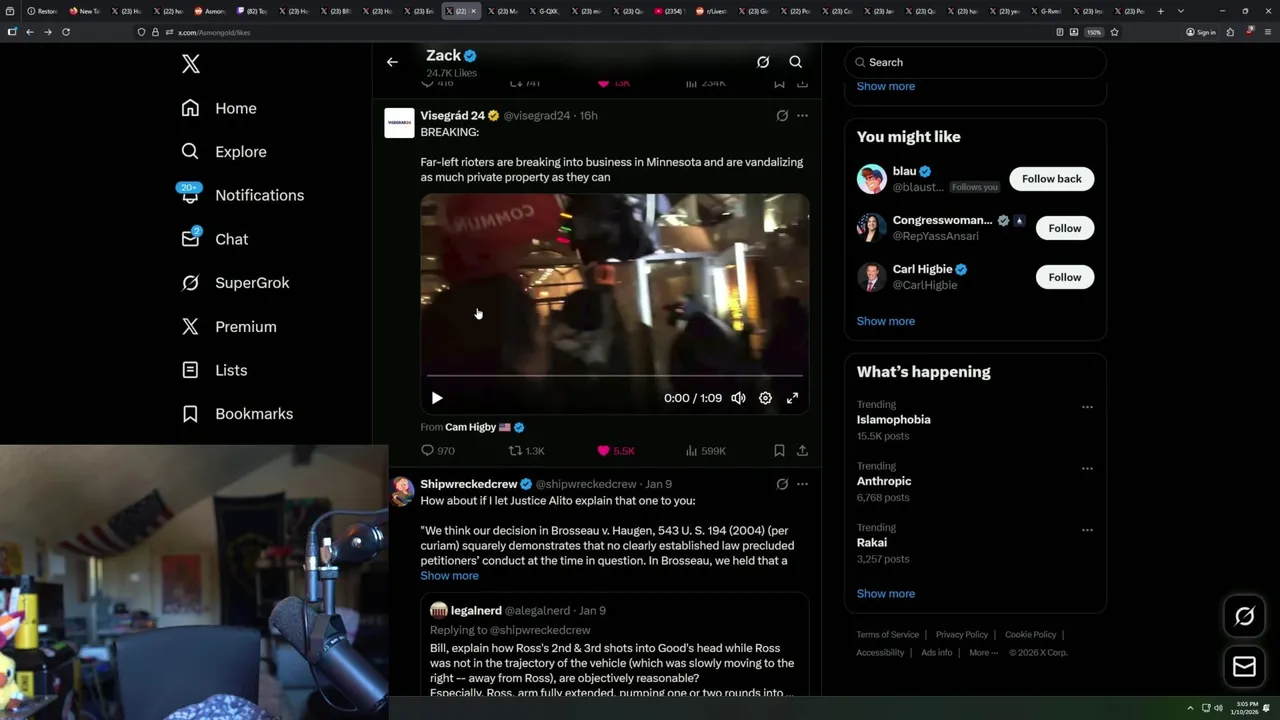Open a new browser tab
The image size is (1280, 720).
[1160, 11]
